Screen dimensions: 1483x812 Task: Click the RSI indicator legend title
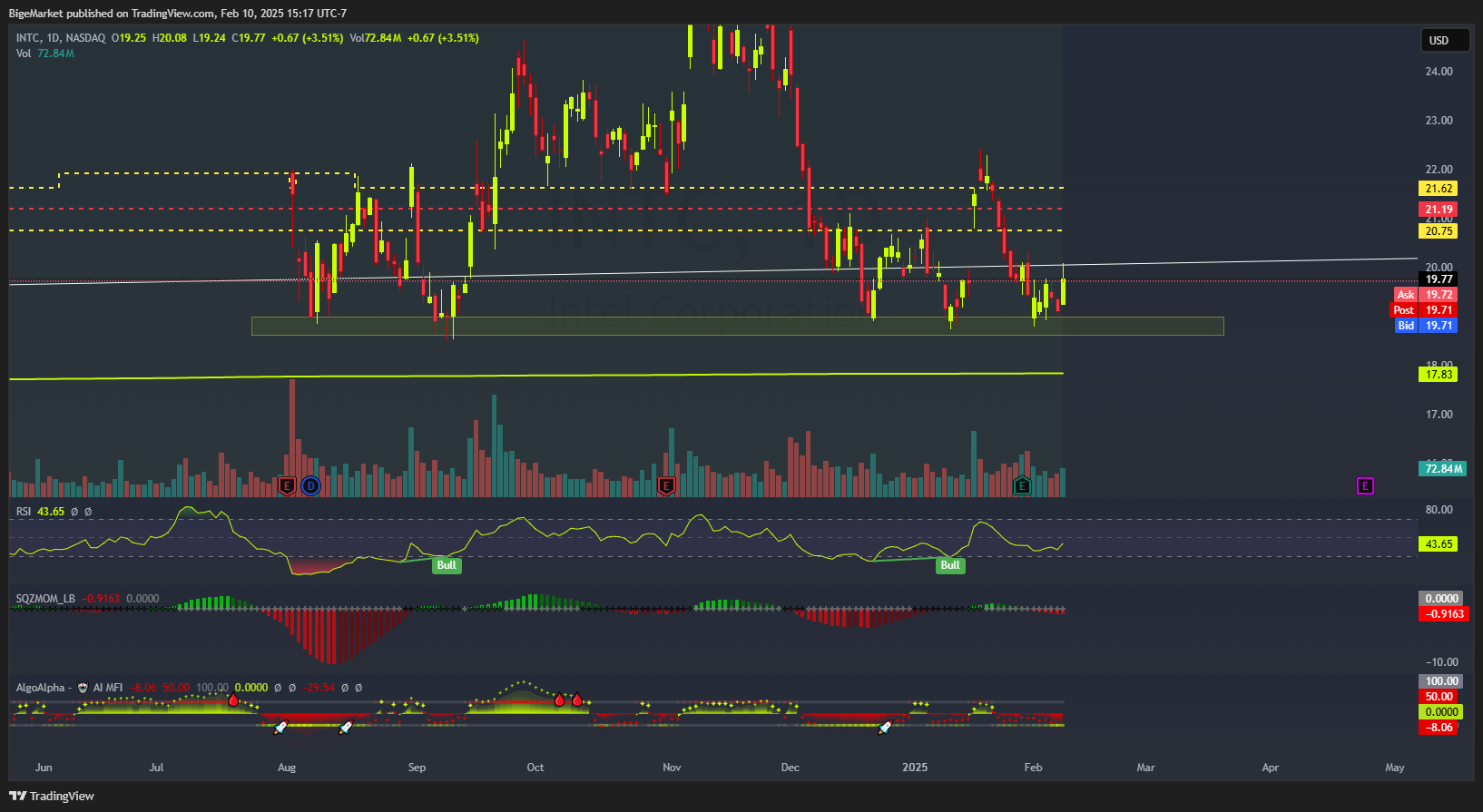(x=24, y=512)
